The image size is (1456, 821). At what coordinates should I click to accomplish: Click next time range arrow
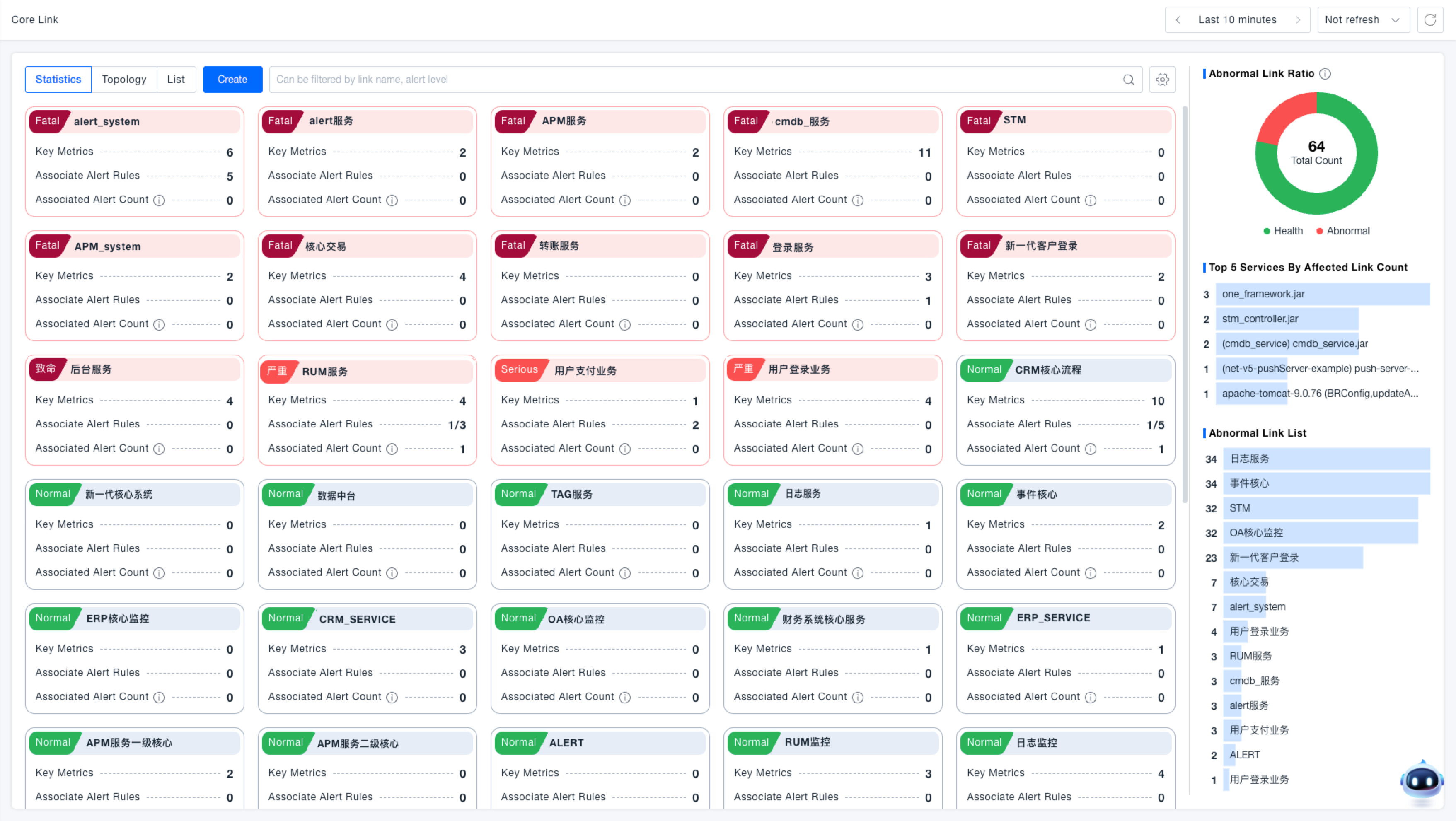pos(1298,20)
